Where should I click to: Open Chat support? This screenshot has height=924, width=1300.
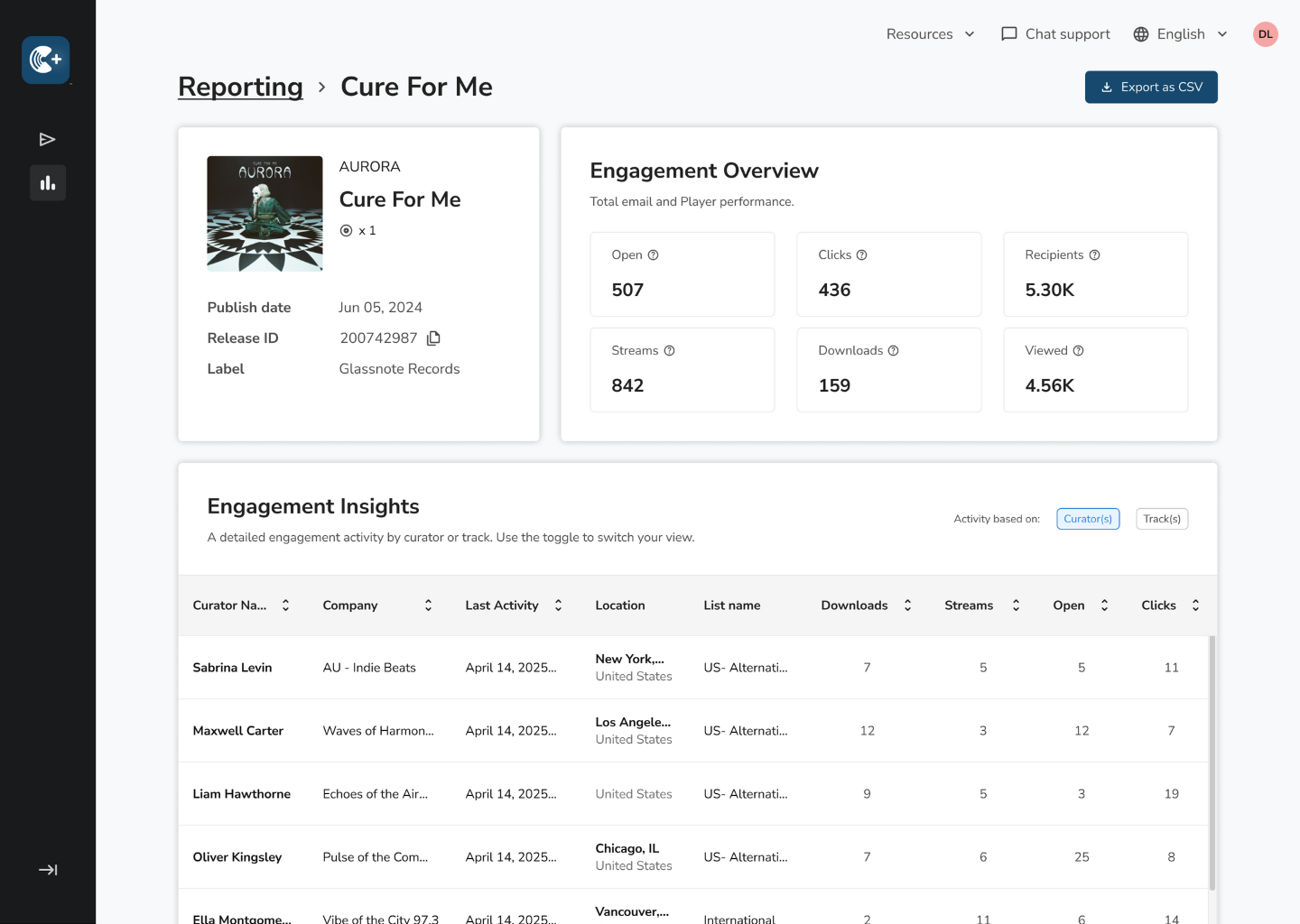pyautogui.click(x=1055, y=34)
